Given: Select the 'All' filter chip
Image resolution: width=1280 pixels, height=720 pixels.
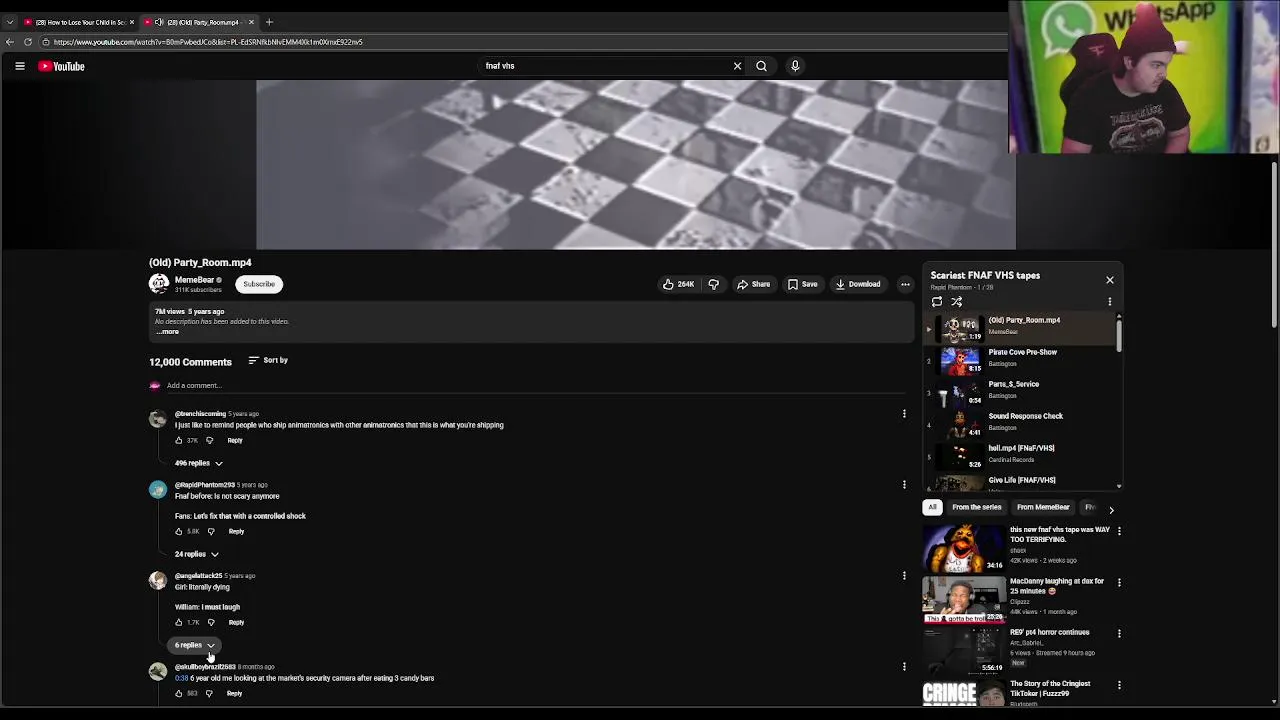Looking at the screenshot, I should click(x=932, y=507).
